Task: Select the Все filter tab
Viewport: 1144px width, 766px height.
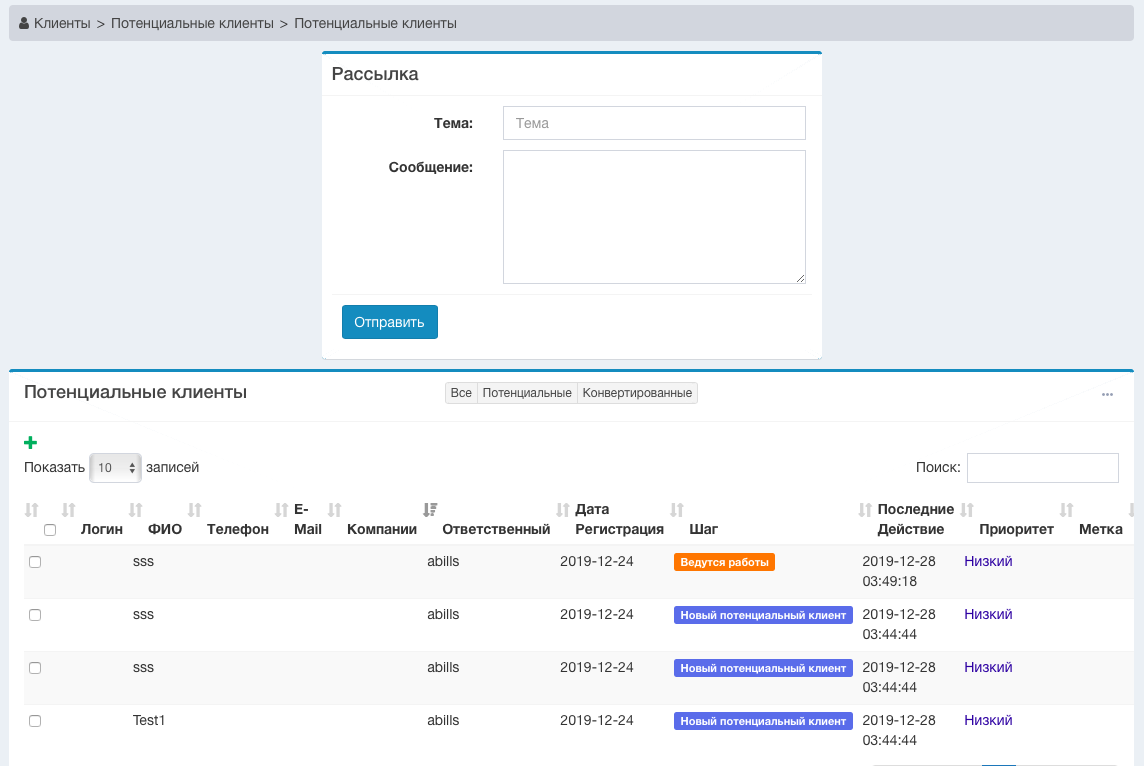Action: (x=461, y=393)
